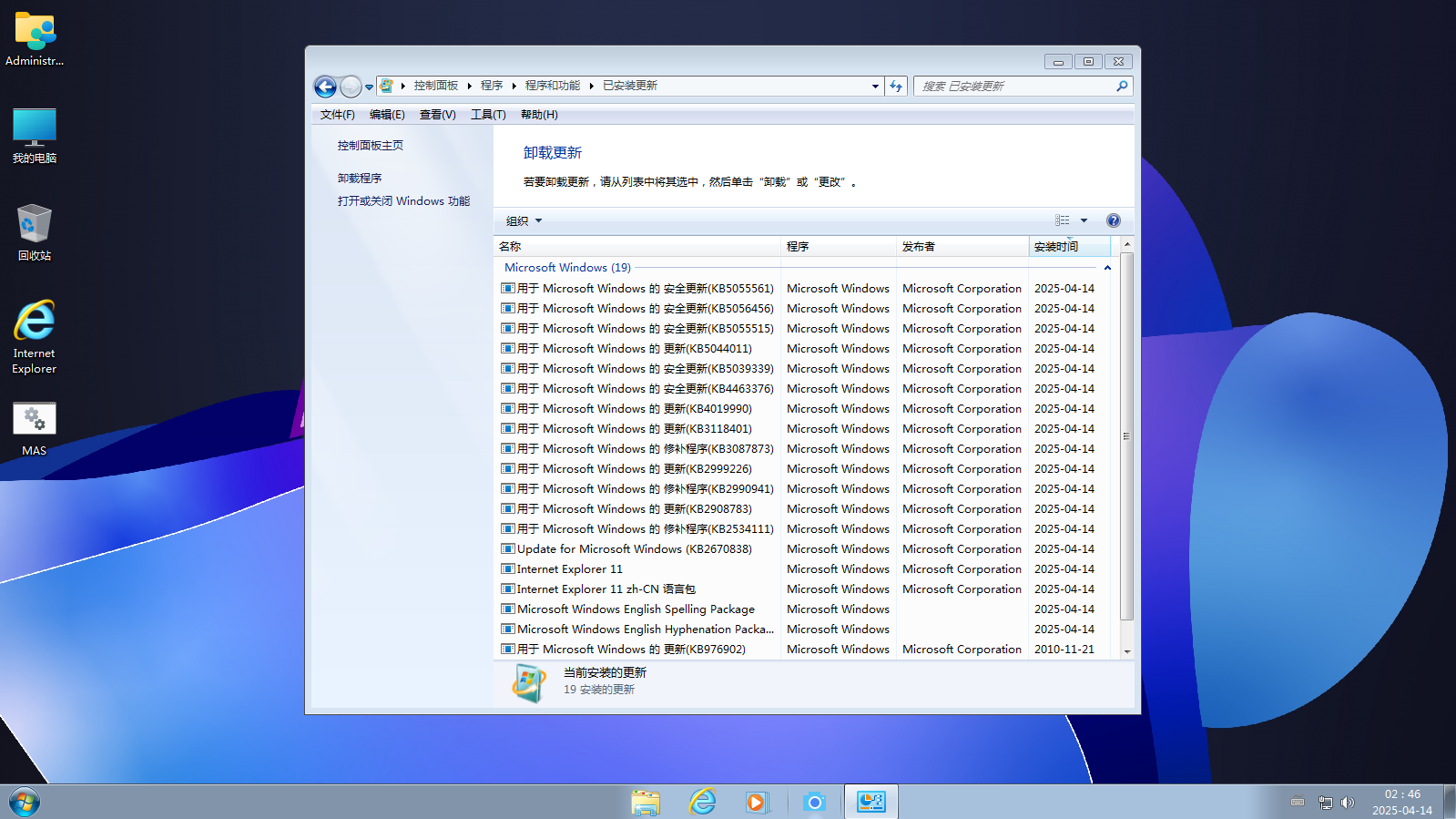Screen dimensions: 1456x819
Task: Open the address bar history dropdown
Action: 875,87
